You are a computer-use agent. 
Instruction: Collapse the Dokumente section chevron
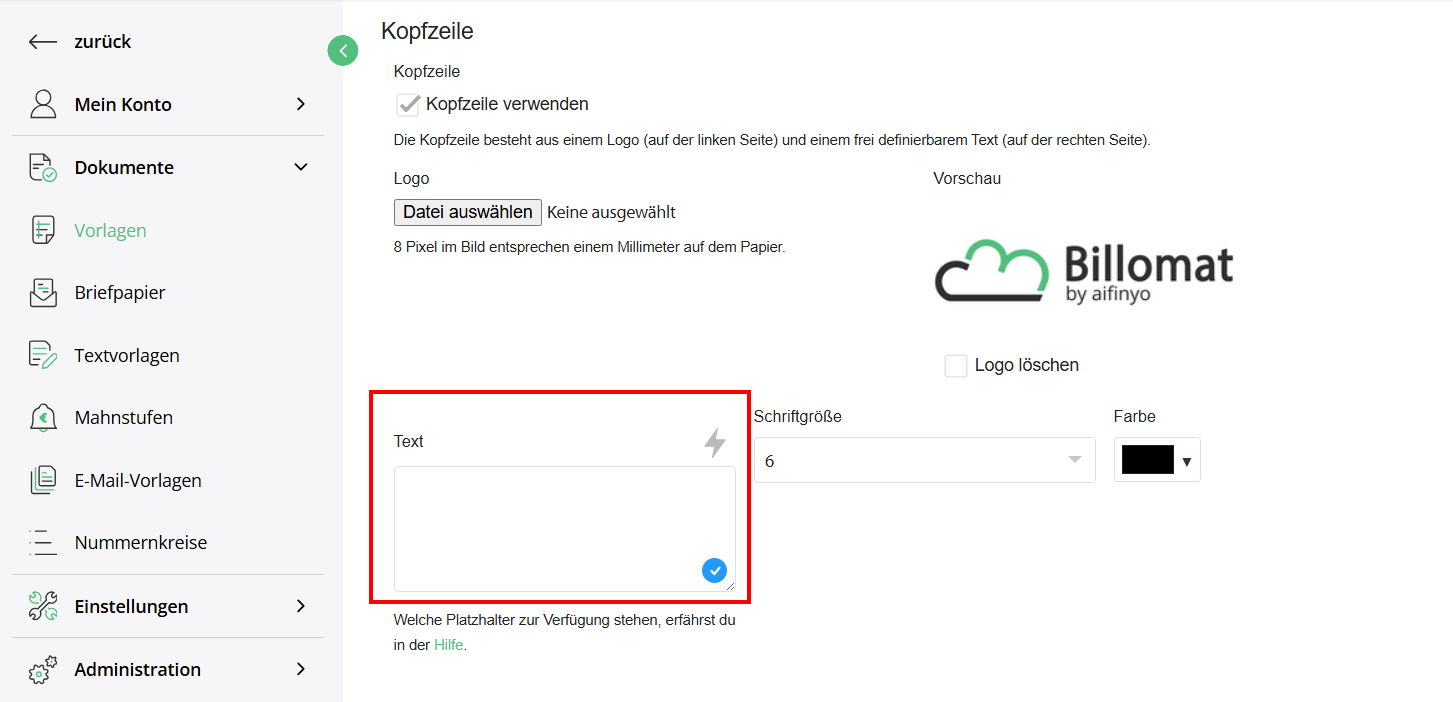pyautogui.click(x=301, y=167)
